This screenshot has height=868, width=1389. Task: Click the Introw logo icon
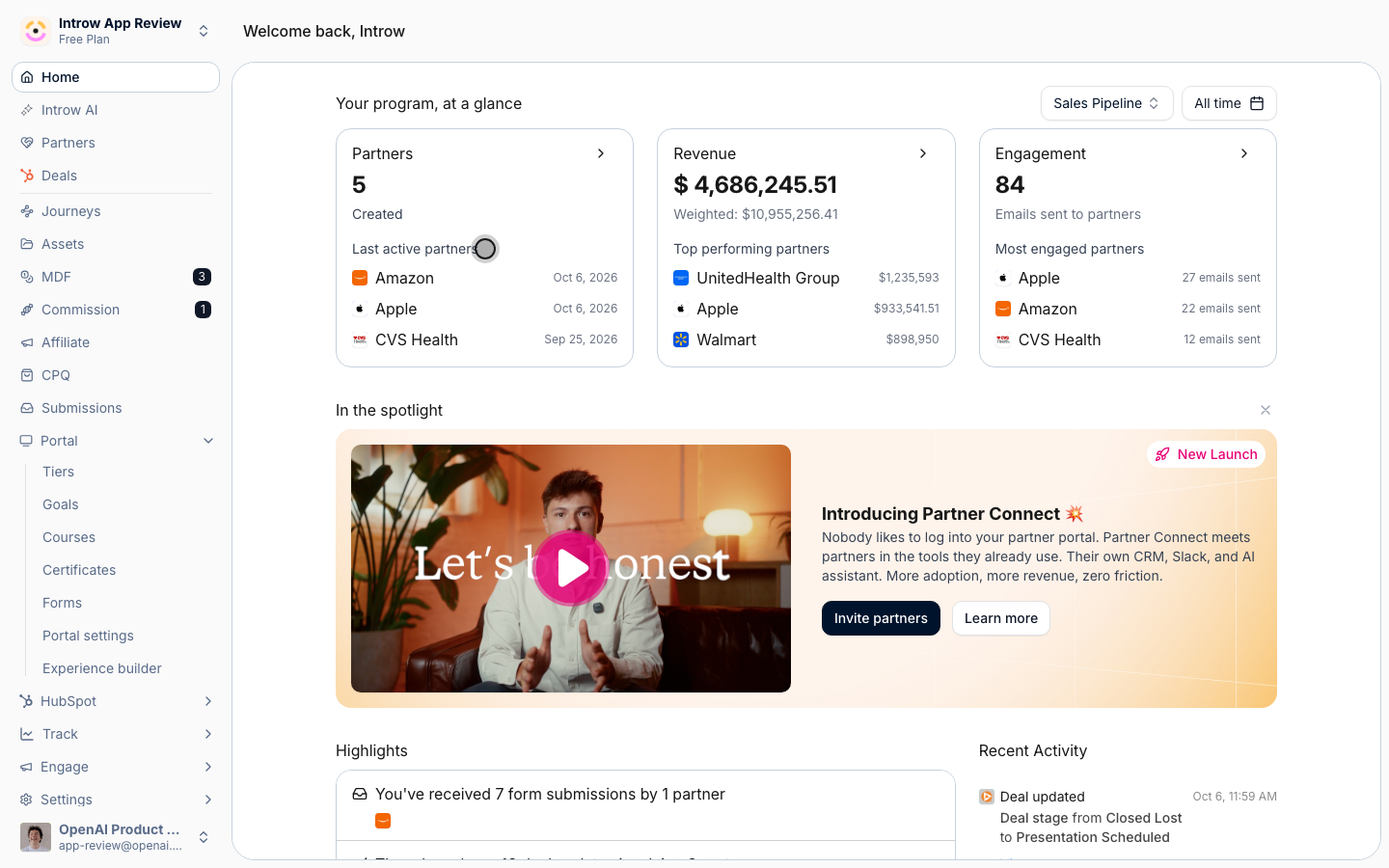click(x=36, y=31)
